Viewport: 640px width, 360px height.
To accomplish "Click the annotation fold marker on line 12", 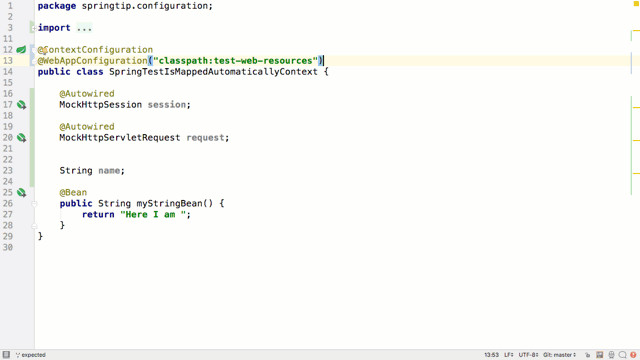I will click(33, 50).
